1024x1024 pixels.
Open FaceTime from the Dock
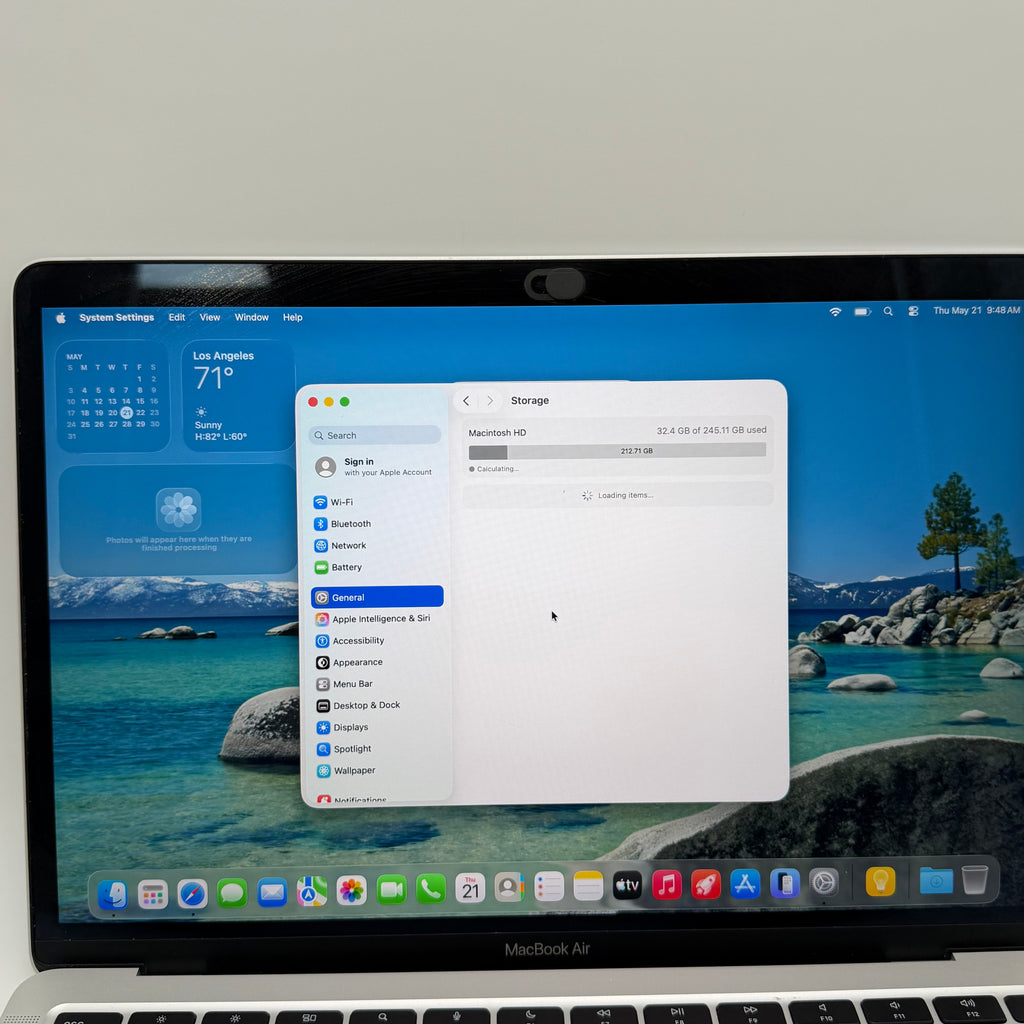pos(391,889)
